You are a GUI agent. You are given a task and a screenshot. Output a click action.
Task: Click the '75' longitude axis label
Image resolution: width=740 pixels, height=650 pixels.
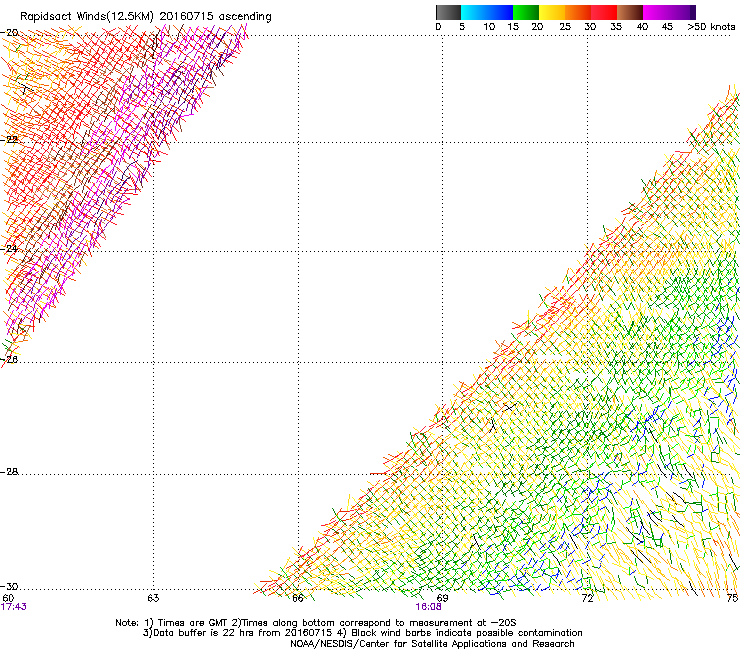(732, 598)
